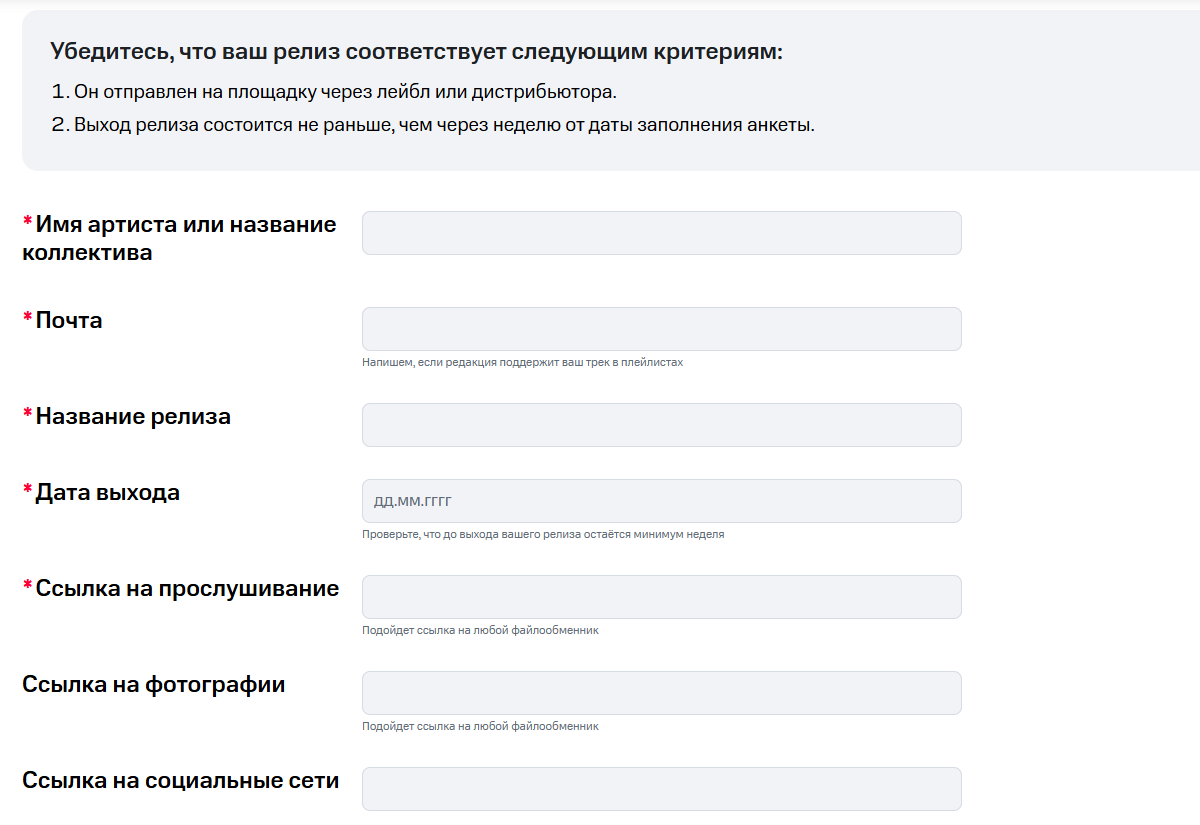Click the Название релиза text field

pyautogui.click(x=661, y=425)
